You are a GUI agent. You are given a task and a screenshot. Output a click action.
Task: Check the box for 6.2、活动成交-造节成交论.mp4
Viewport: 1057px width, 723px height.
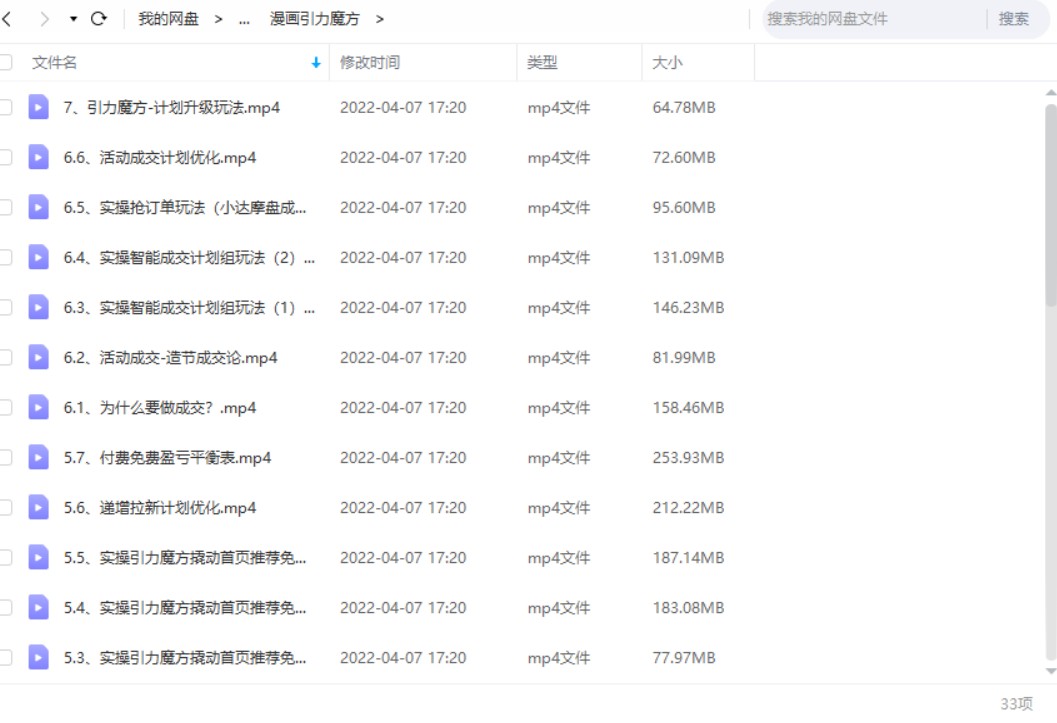tap(5, 357)
